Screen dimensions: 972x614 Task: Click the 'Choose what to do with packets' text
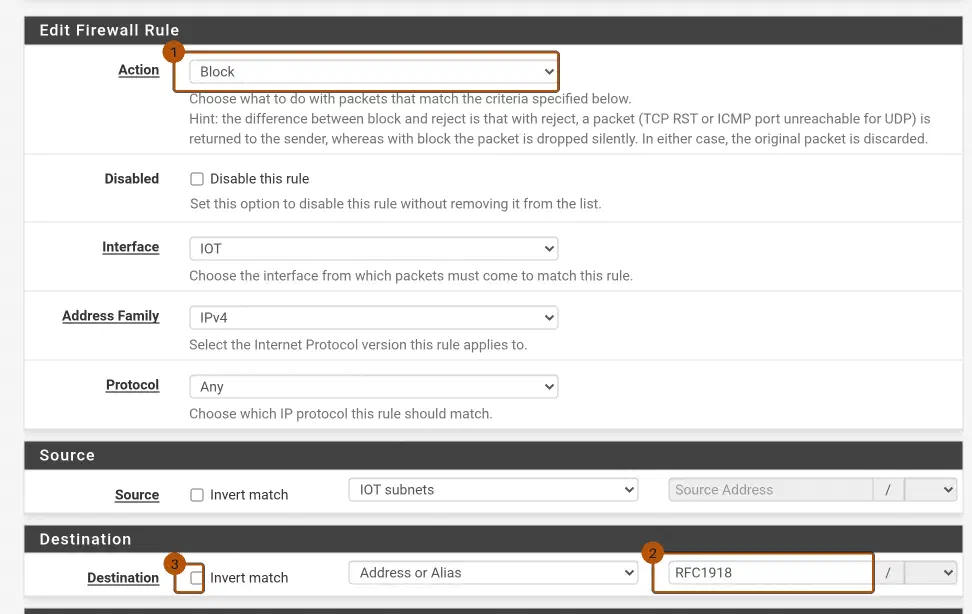[x=410, y=99]
